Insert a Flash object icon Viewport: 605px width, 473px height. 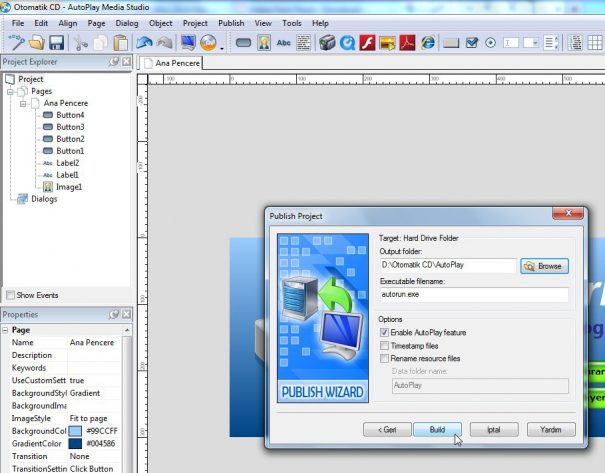pyautogui.click(x=367, y=42)
